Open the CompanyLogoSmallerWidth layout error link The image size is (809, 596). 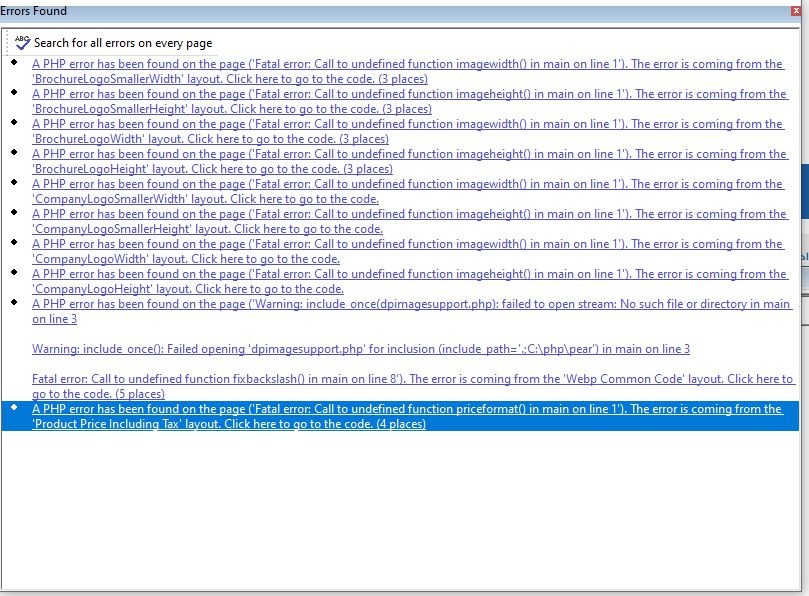408,191
